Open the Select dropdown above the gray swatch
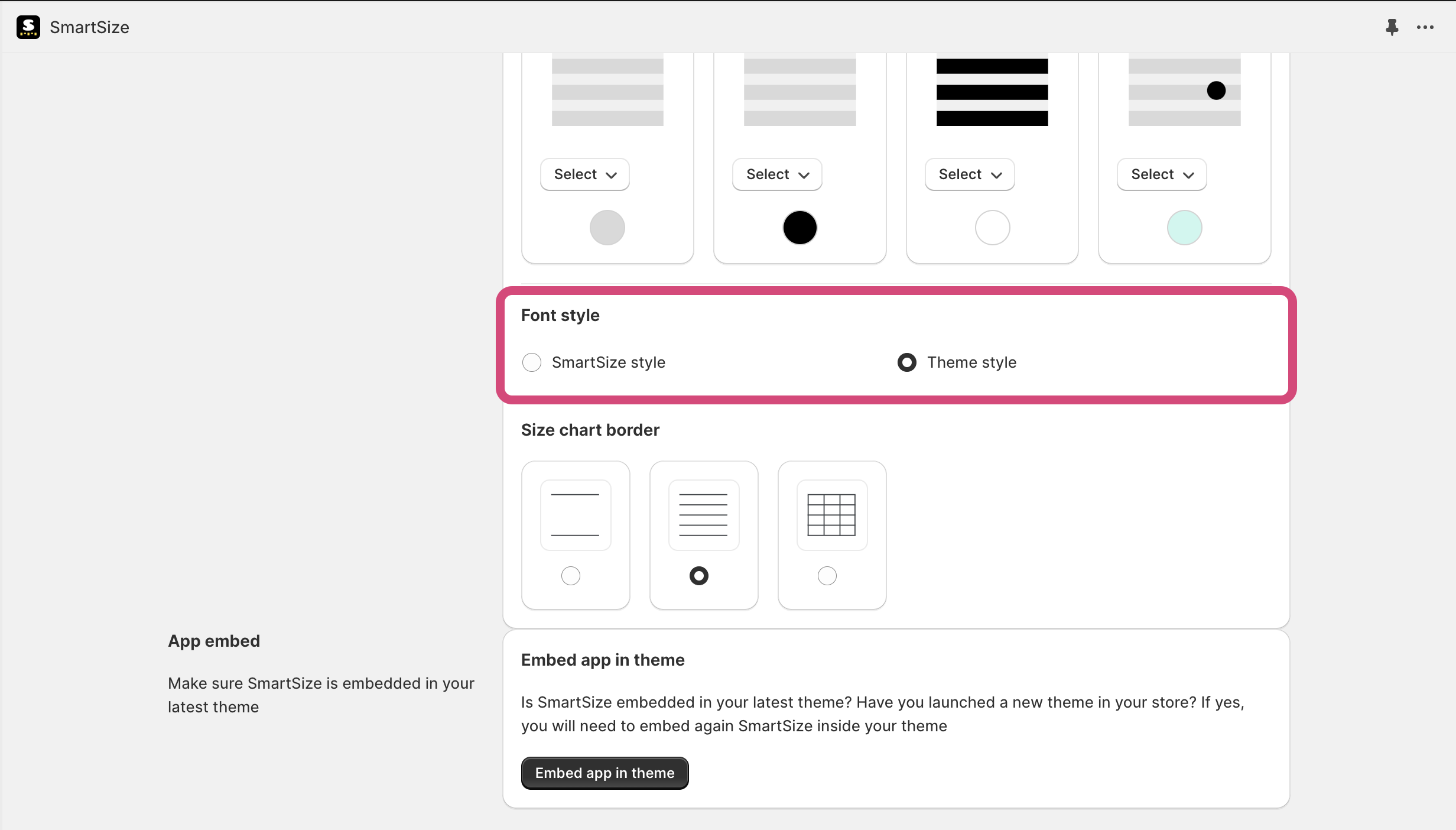1456x830 pixels. [585, 174]
